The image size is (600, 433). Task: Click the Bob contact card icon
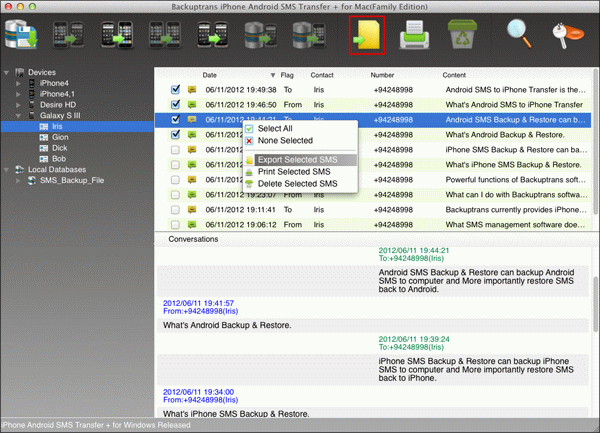click(44, 159)
